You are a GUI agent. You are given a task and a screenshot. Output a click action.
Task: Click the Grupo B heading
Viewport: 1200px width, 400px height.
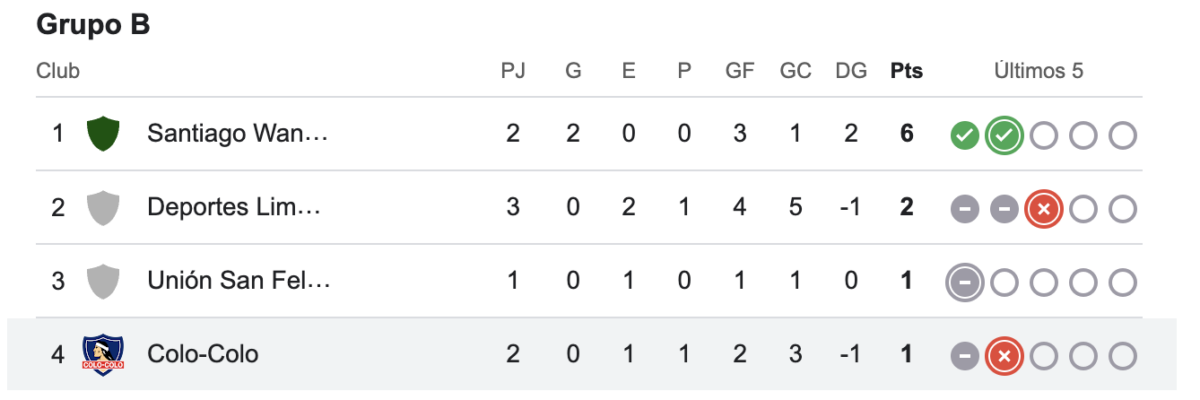click(93, 25)
